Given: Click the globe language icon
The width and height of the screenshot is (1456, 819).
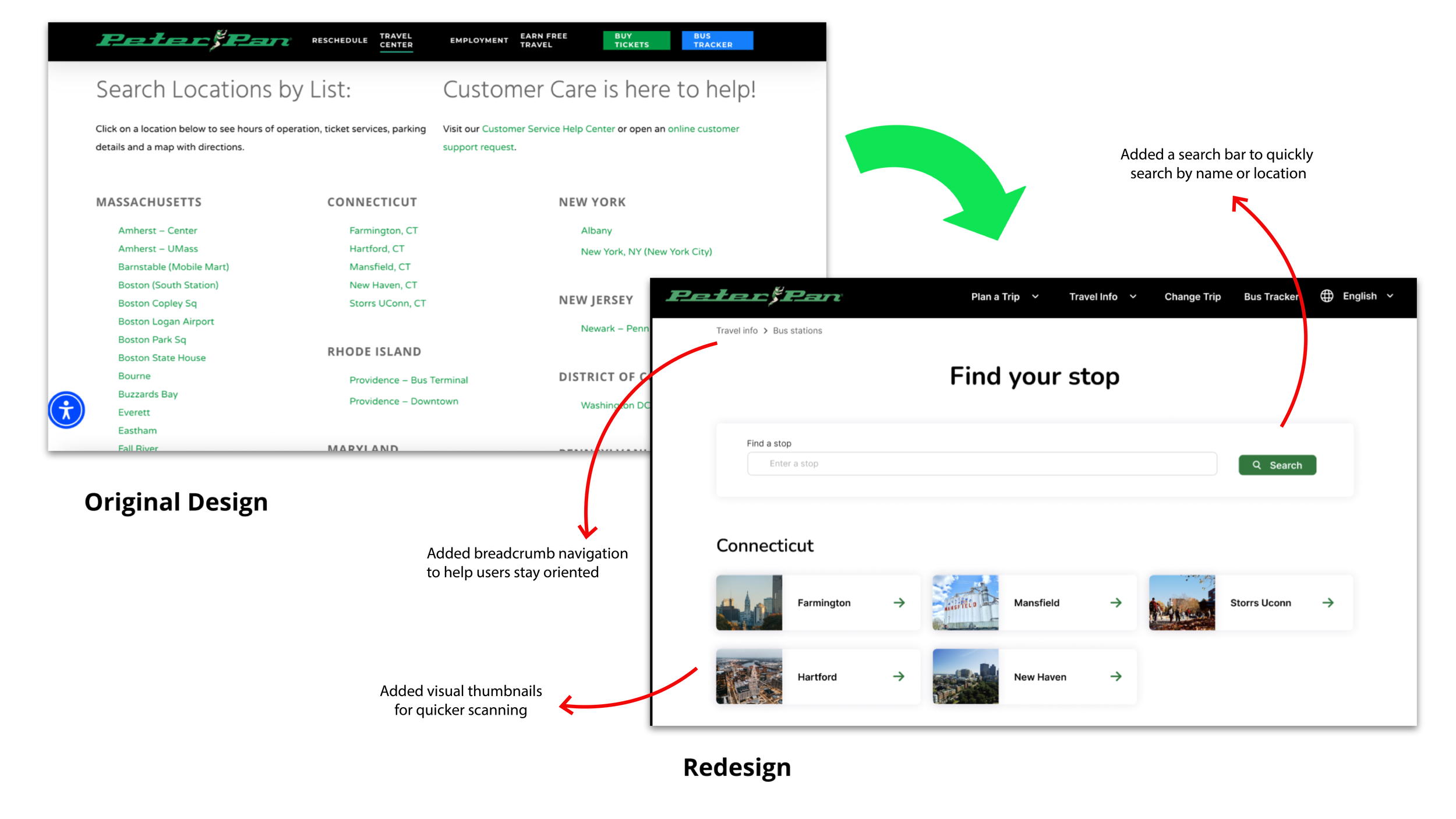Looking at the screenshot, I should click(1327, 296).
